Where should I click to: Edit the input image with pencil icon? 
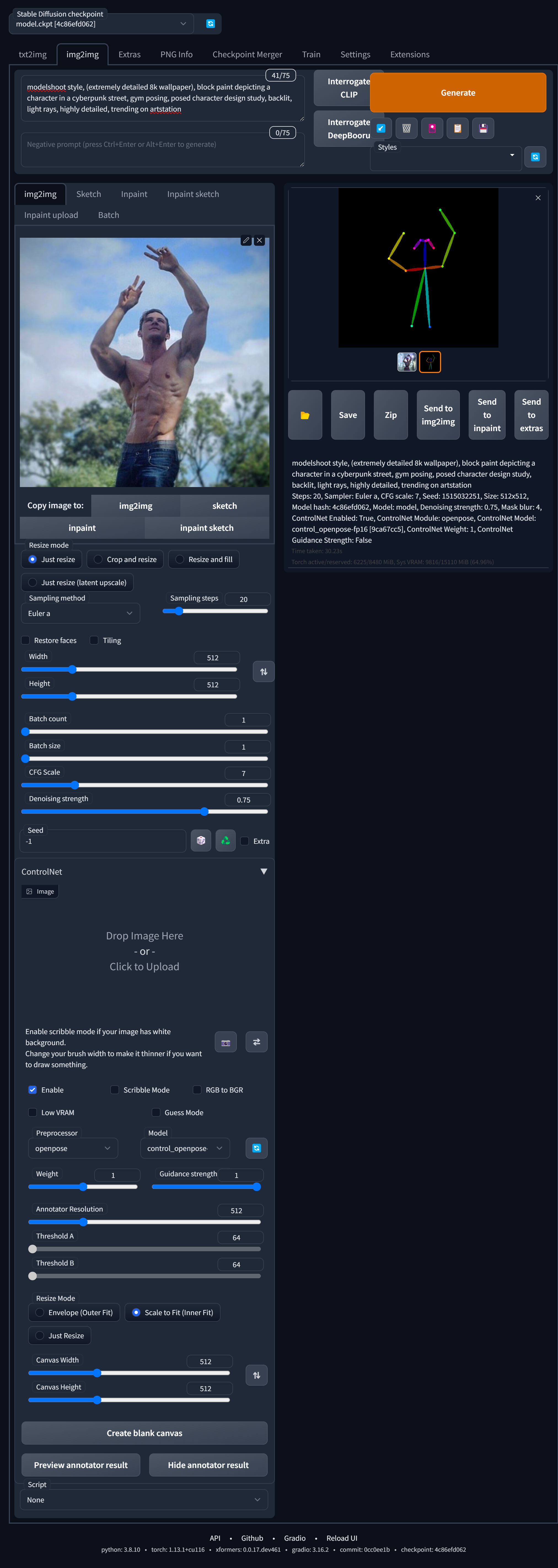246,240
